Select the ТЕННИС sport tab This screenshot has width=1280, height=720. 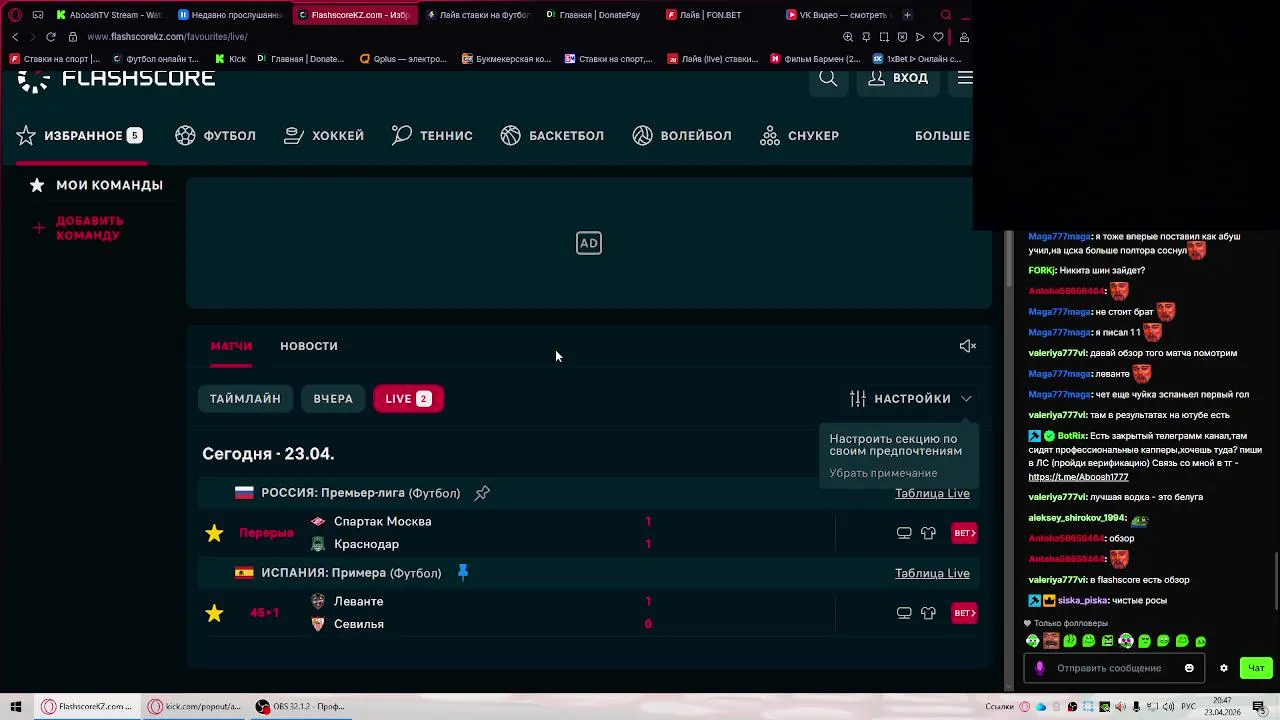(432, 136)
